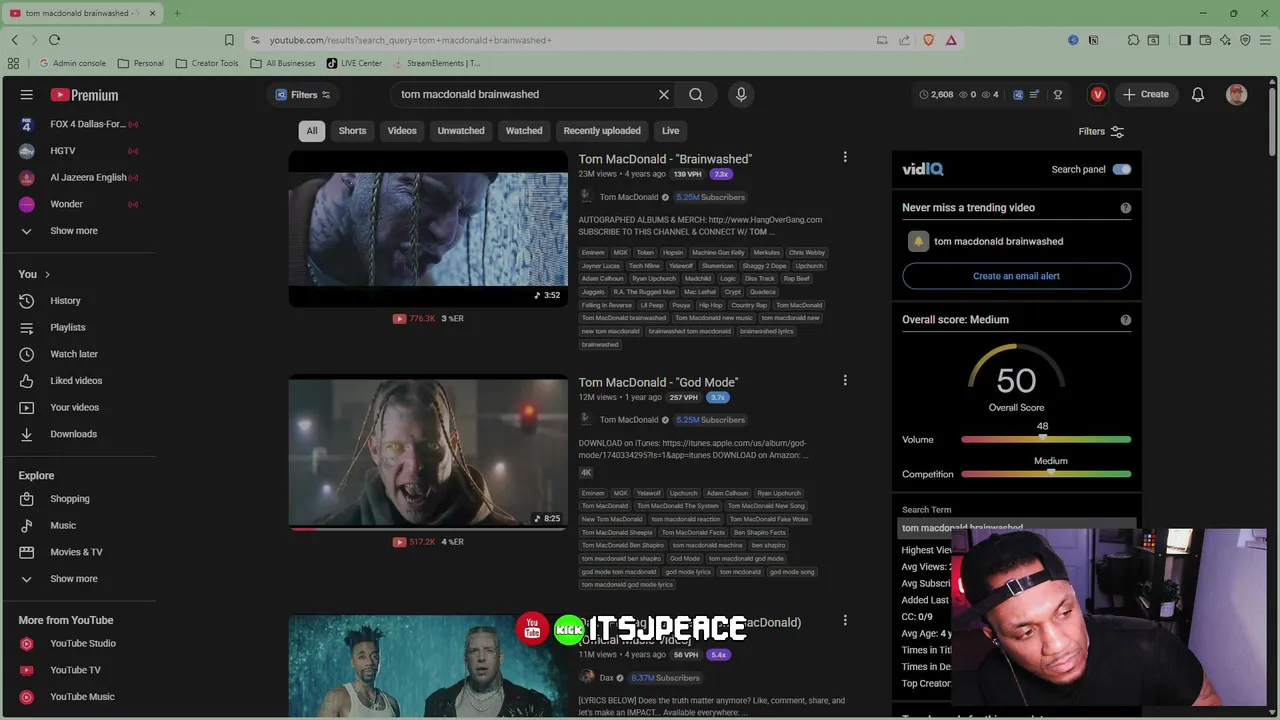This screenshot has height=720, width=1280.
Task: Select the Live filter chip
Action: tap(670, 131)
